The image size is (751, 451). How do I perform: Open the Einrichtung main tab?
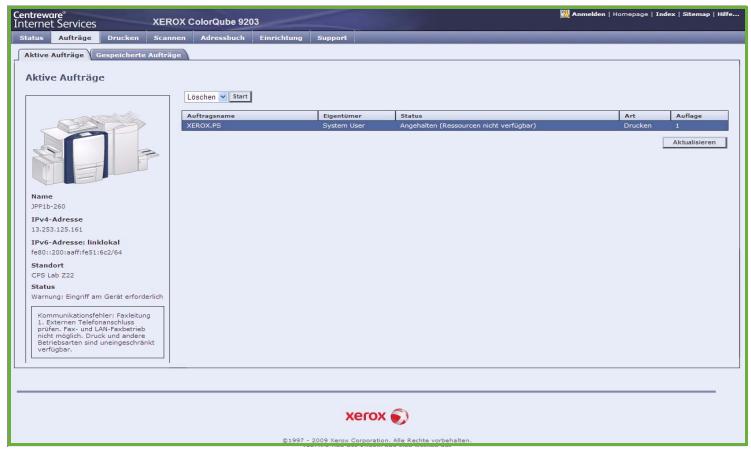[281, 38]
